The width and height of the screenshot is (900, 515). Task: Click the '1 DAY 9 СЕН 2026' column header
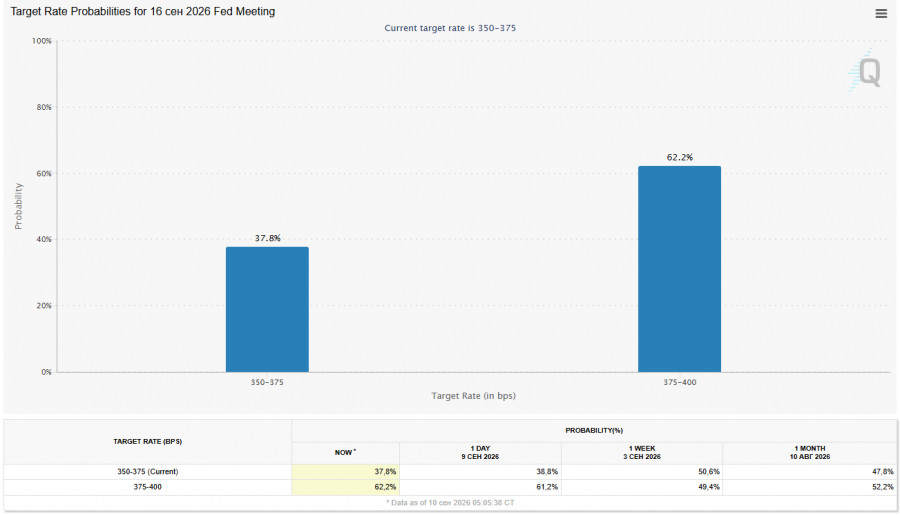coord(480,452)
